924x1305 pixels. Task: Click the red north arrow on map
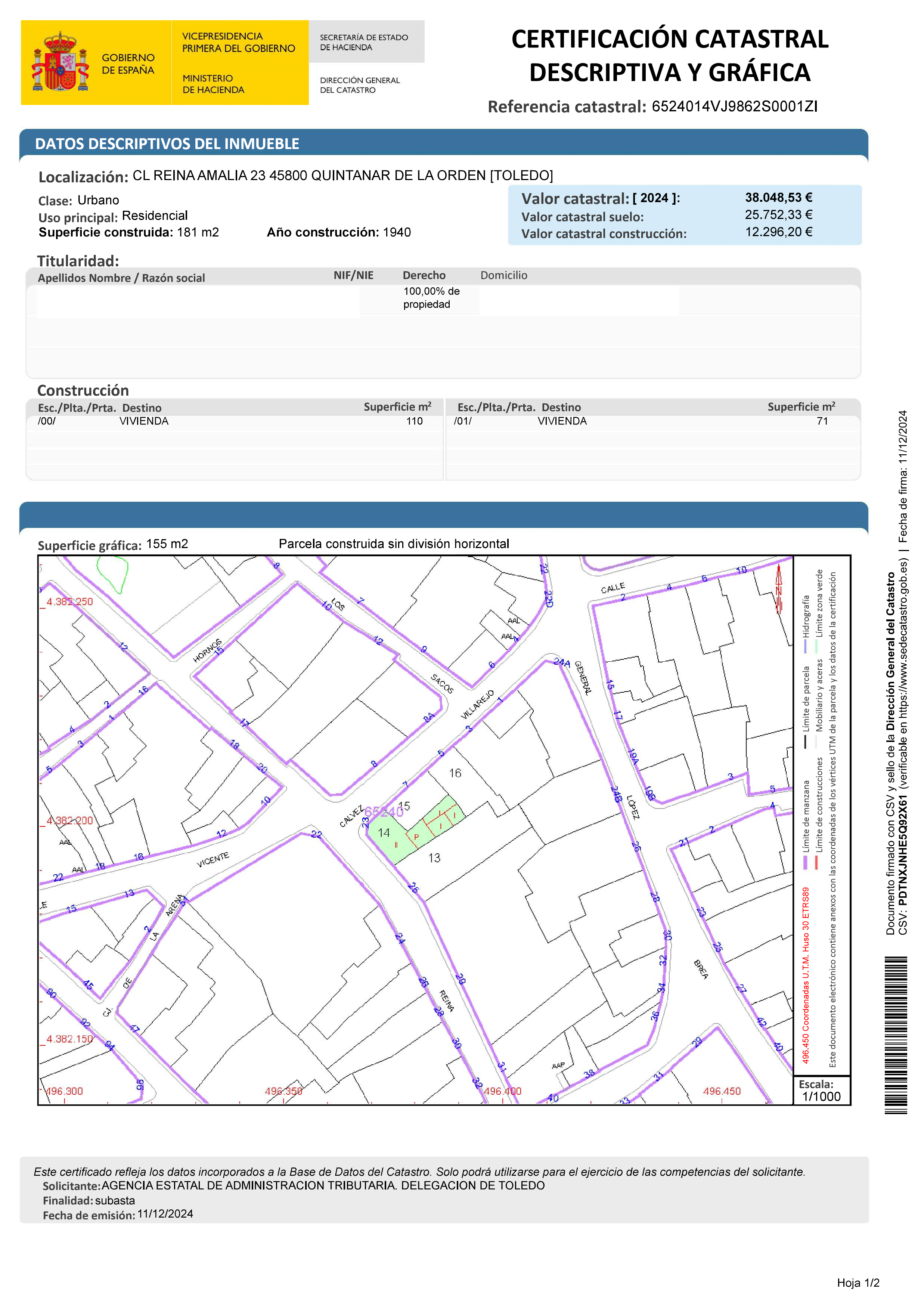(779, 590)
